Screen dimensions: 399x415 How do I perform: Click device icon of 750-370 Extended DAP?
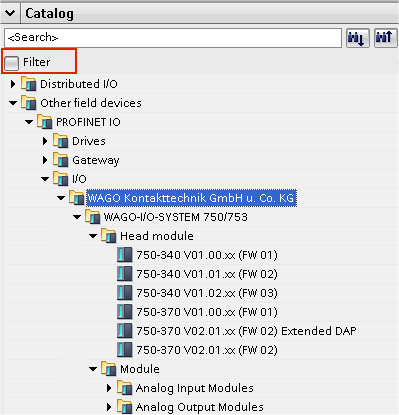125,331
